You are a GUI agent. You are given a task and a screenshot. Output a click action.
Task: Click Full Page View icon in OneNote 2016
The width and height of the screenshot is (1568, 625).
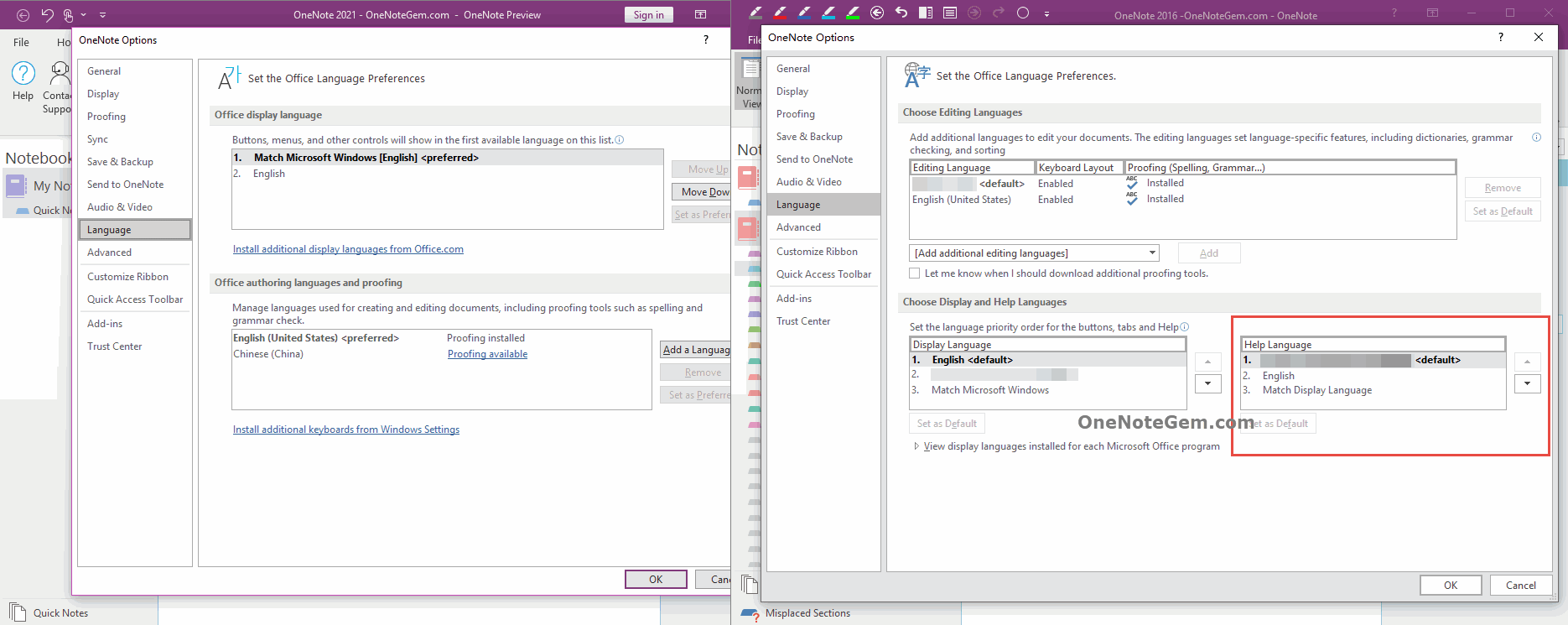point(950,13)
